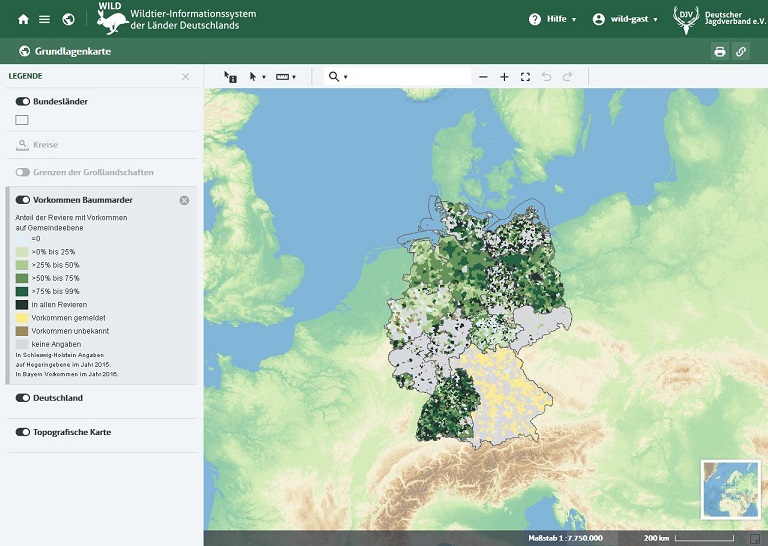Screen dimensions: 768x546
Task: Toggle the Bundesländer layer
Action: point(23,101)
